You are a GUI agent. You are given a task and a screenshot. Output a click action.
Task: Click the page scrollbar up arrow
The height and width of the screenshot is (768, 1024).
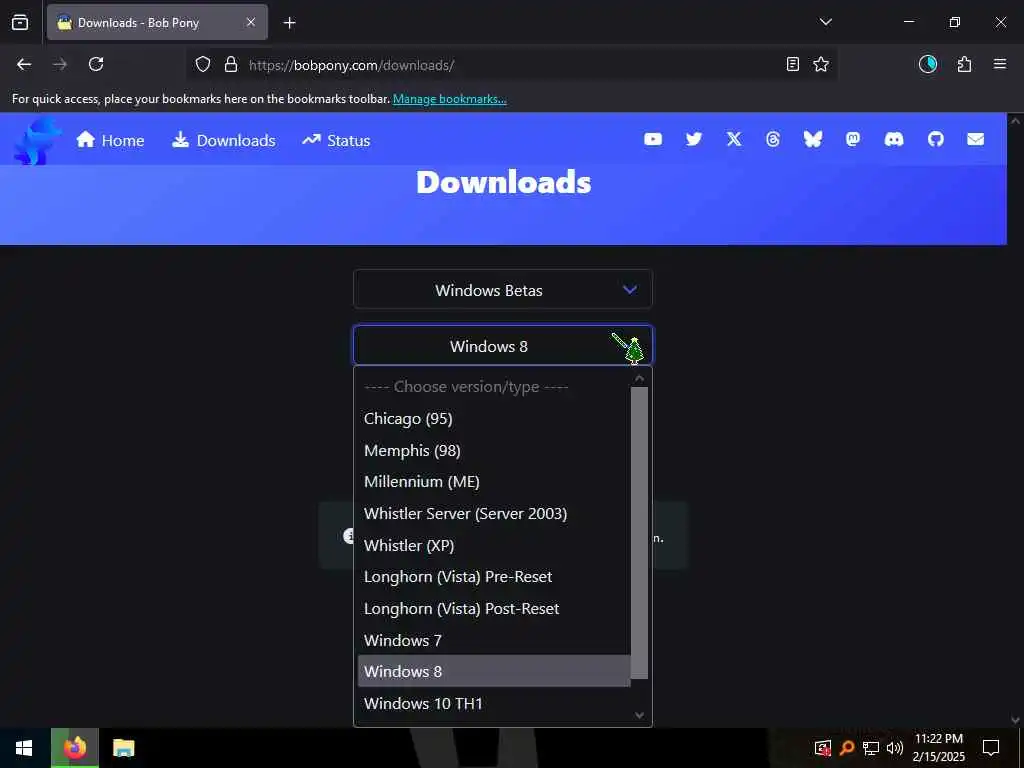(x=1015, y=120)
